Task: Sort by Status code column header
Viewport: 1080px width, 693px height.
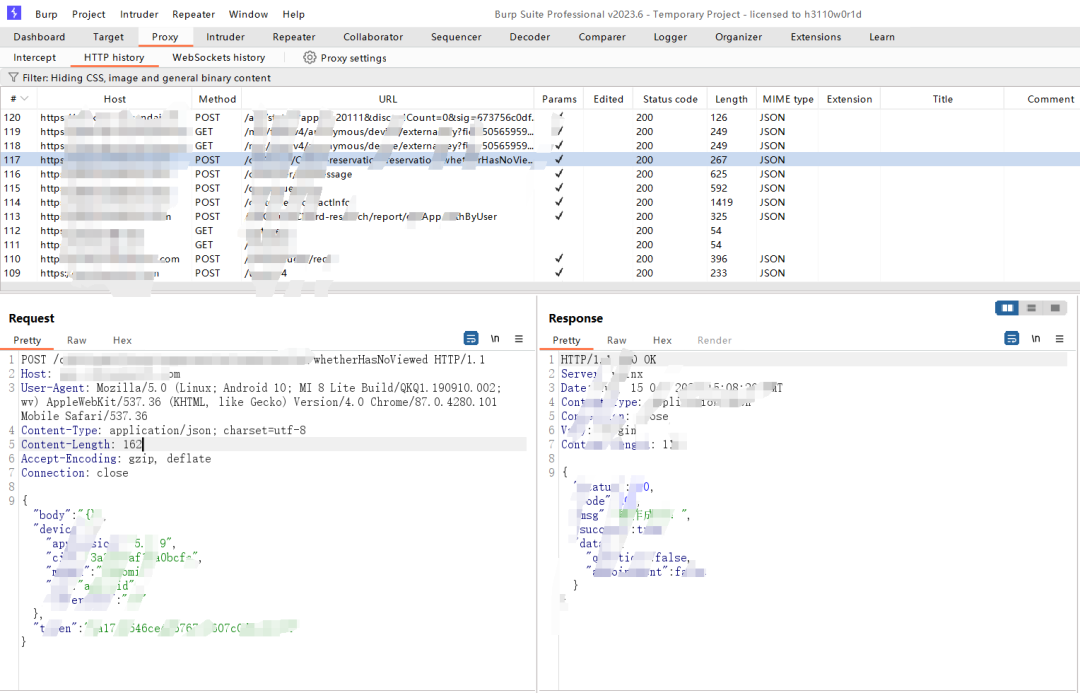Action: coord(670,99)
